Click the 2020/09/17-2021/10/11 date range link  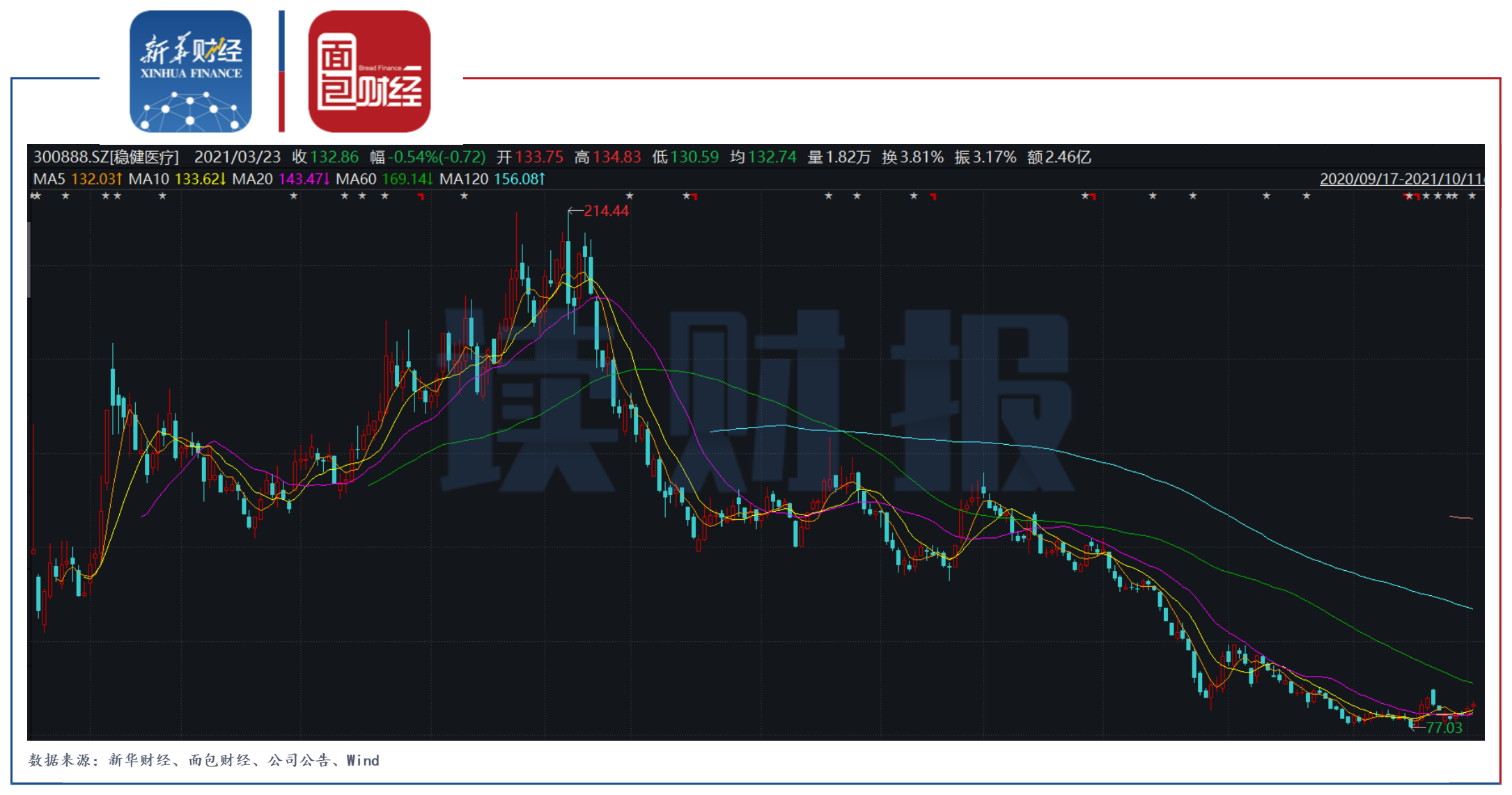(x=1401, y=179)
